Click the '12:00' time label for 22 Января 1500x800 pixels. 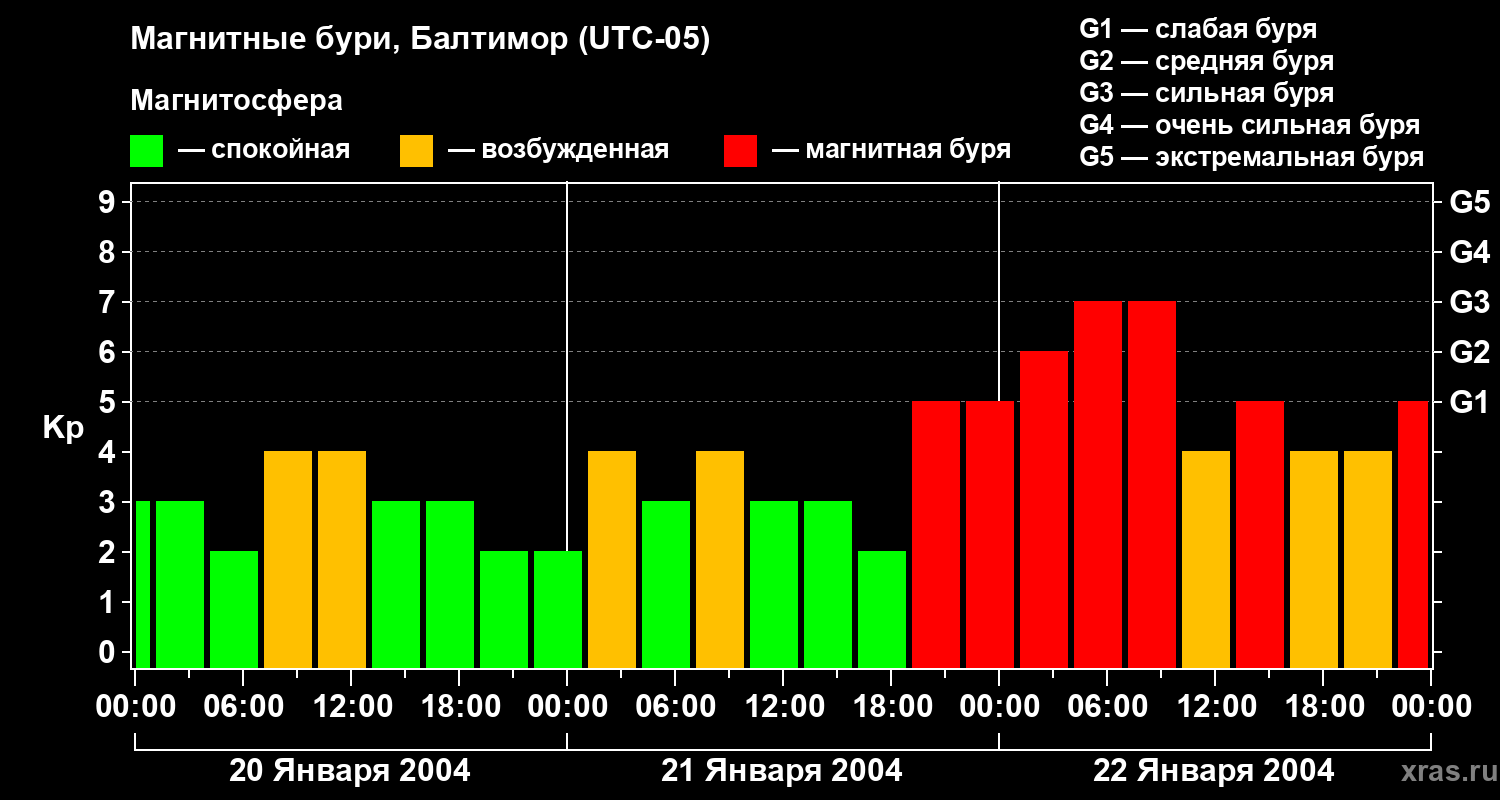point(1215,706)
